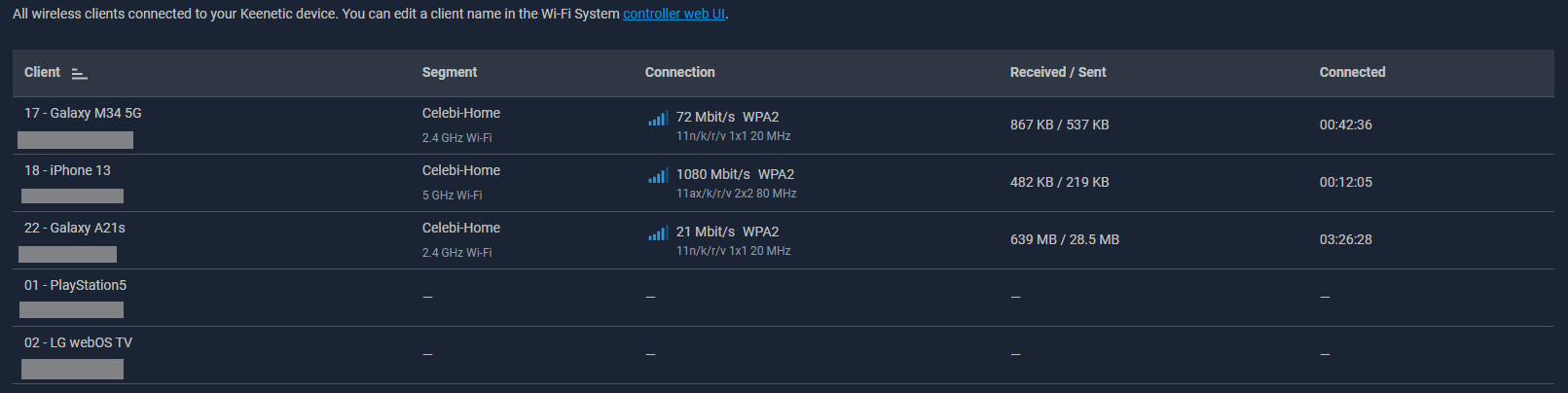The width and height of the screenshot is (1568, 393).
Task: Click the Received / Sent column header
Action: coord(1058,72)
